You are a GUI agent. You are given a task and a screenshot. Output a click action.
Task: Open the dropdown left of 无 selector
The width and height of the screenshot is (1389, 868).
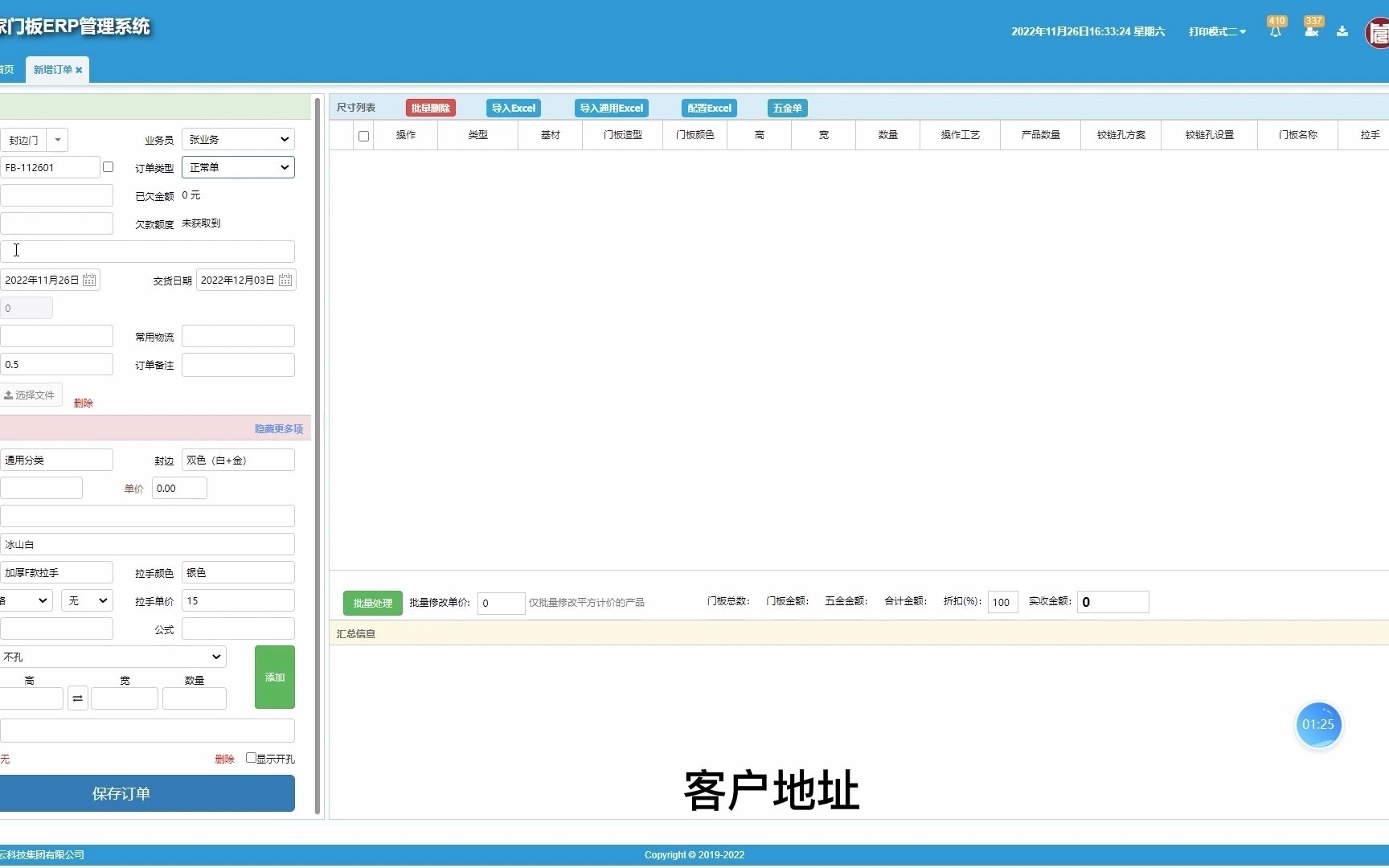click(26, 600)
